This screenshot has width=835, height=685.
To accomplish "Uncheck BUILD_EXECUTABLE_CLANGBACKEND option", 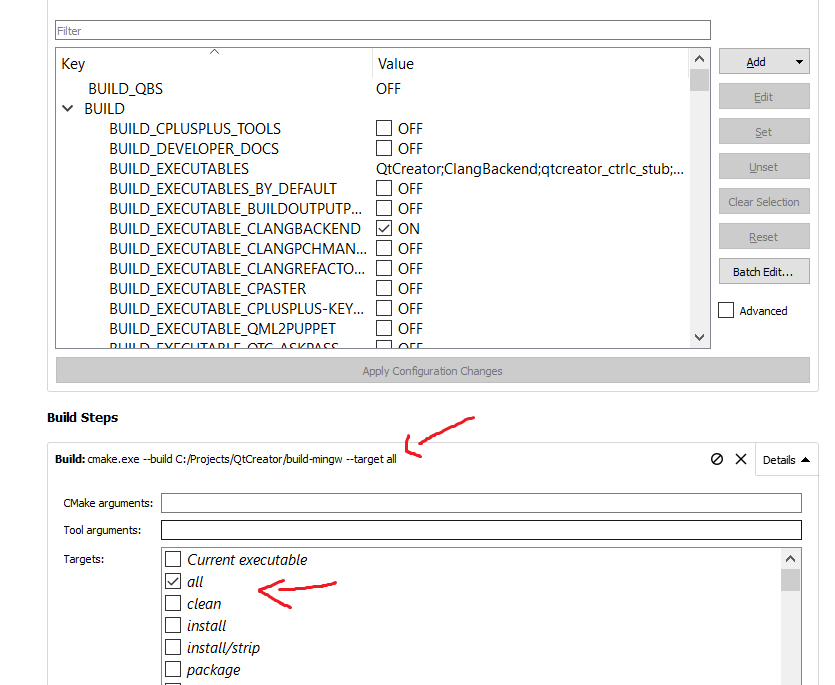I will (x=384, y=228).
